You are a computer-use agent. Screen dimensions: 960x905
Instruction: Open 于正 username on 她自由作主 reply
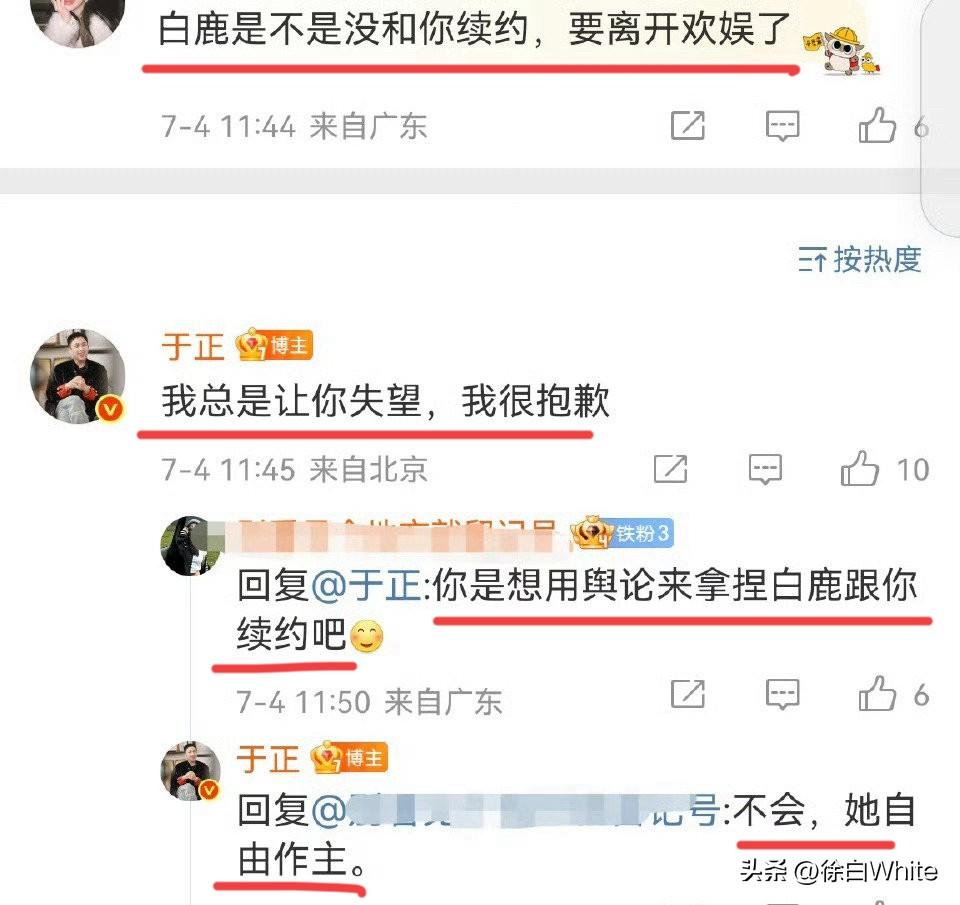tap(268, 759)
